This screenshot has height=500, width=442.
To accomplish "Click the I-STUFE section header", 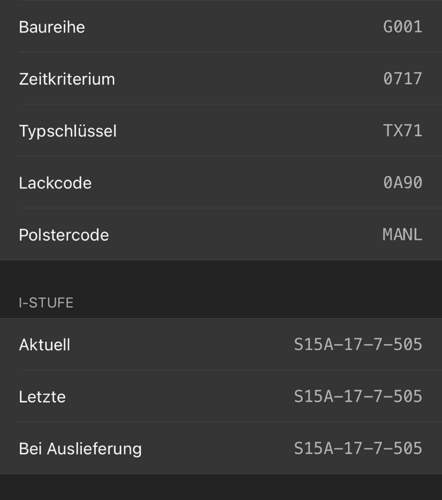I will [46, 303].
